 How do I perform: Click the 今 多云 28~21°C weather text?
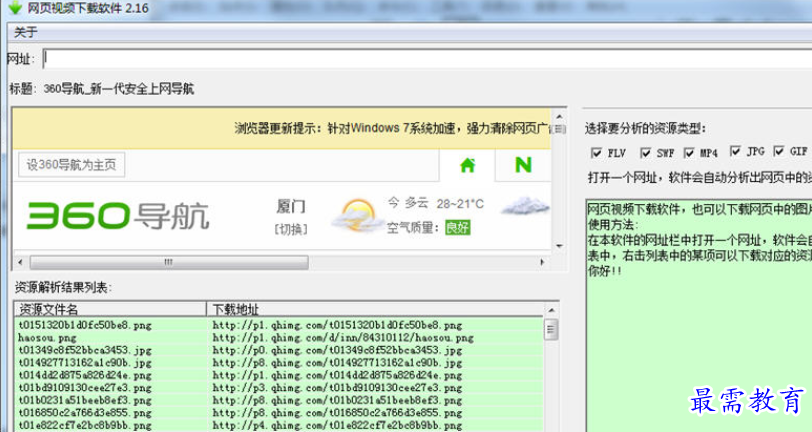pyautogui.click(x=436, y=204)
